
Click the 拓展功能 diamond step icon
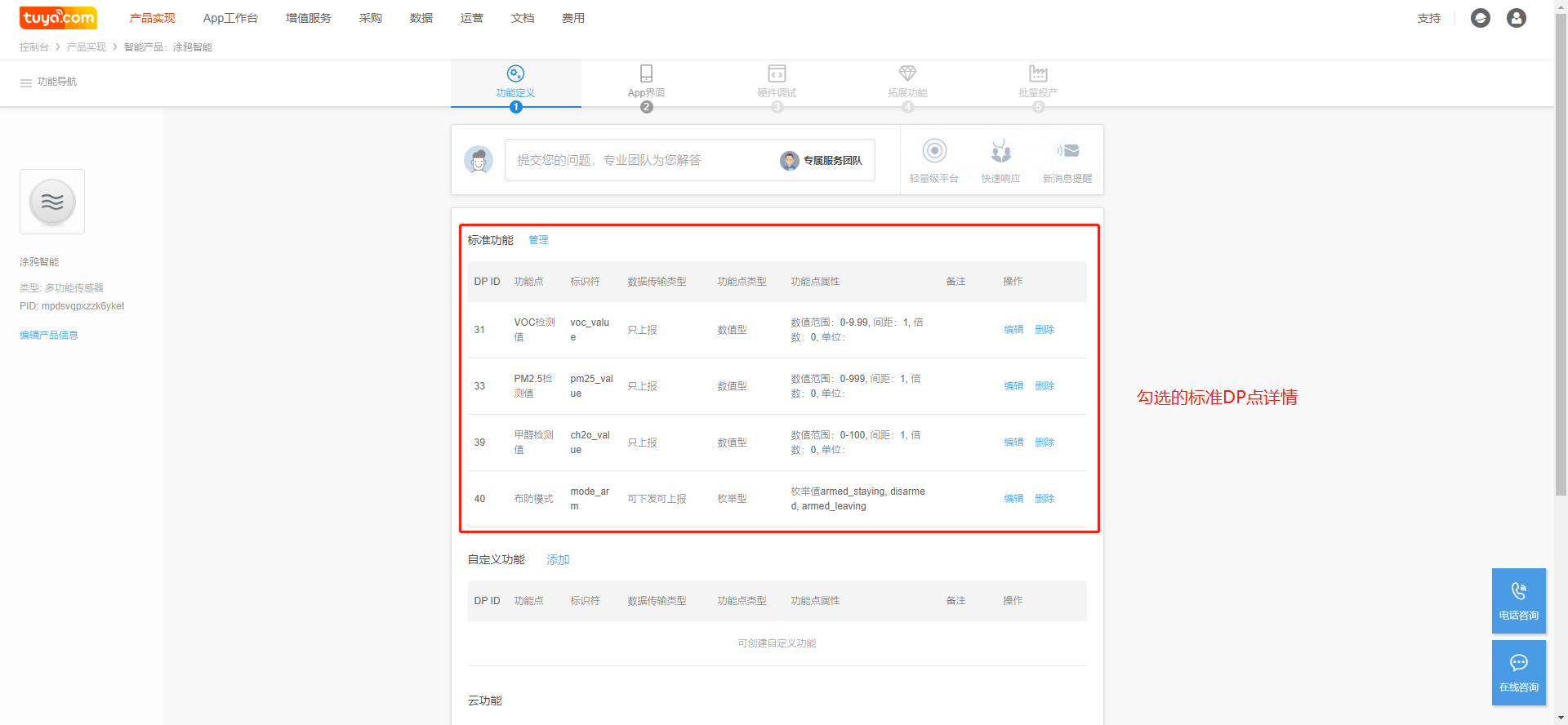[x=907, y=73]
